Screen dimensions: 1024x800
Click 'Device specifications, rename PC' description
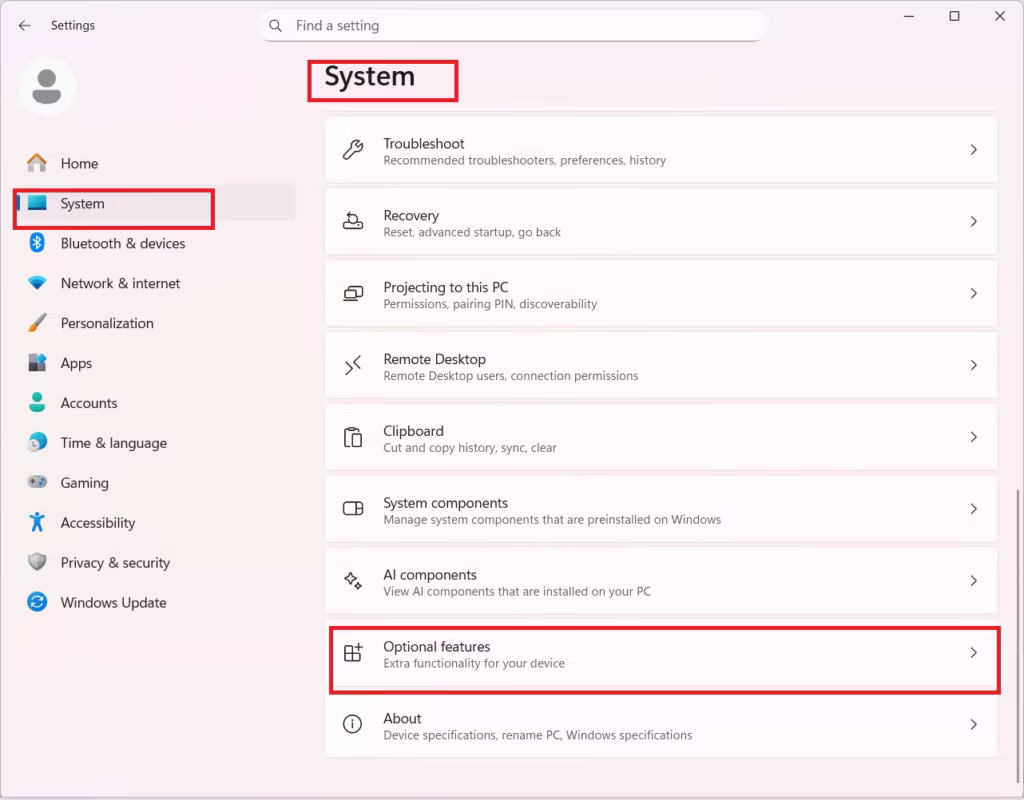(537, 735)
